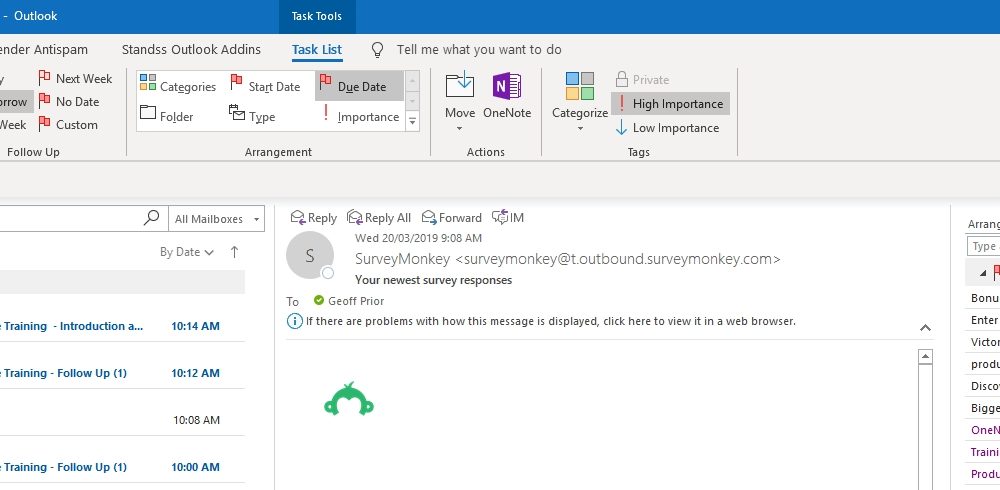Arrange tasks by Categories
Viewport: 1000px width, 490px height.
178,86
